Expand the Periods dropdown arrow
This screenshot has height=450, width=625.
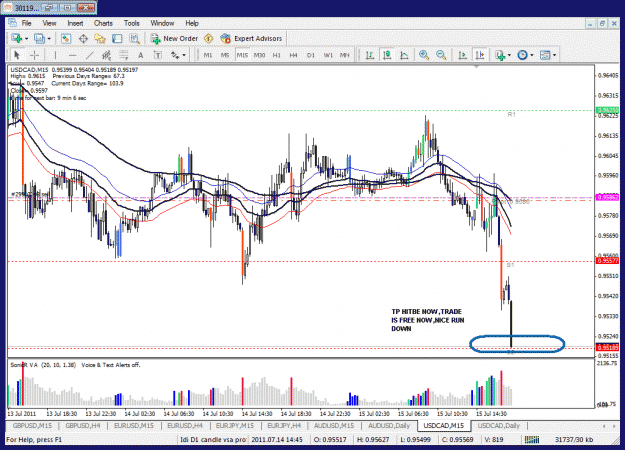(532, 55)
